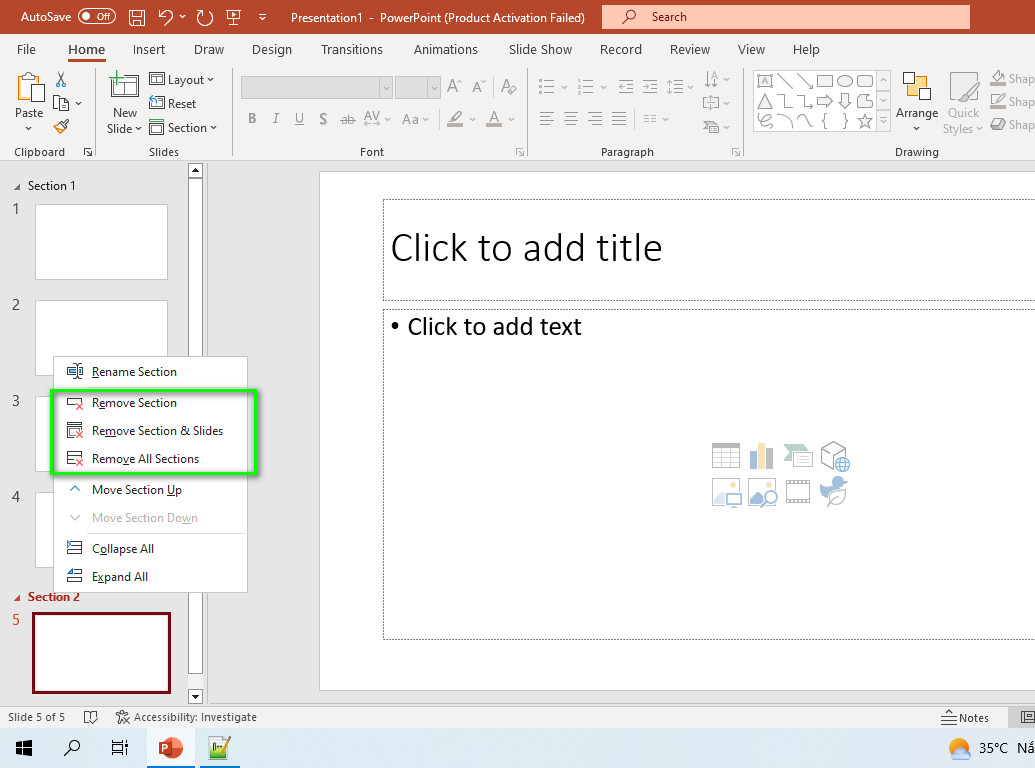
Task: Select slide 1 thumbnail
Action: click(101, 241)
